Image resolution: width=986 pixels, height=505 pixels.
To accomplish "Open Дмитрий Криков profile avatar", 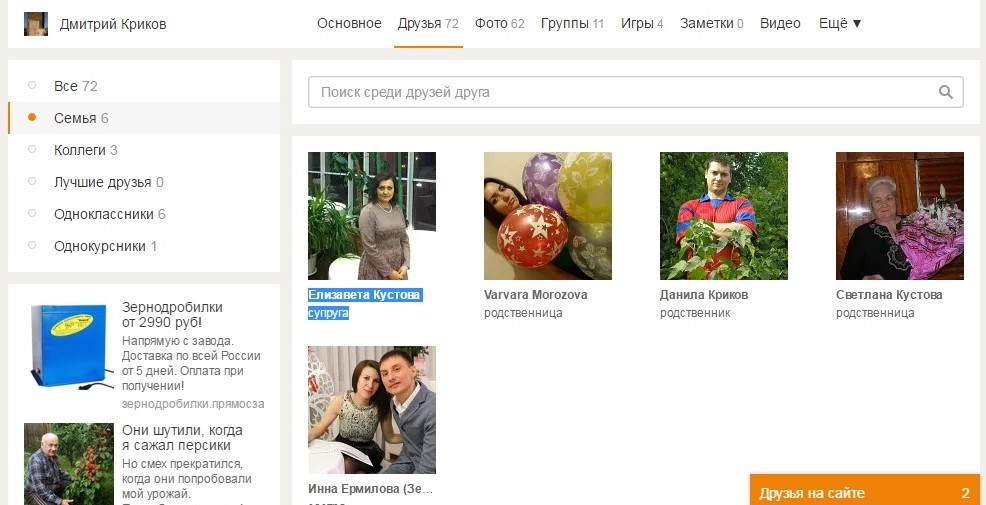I will (36, 24).
